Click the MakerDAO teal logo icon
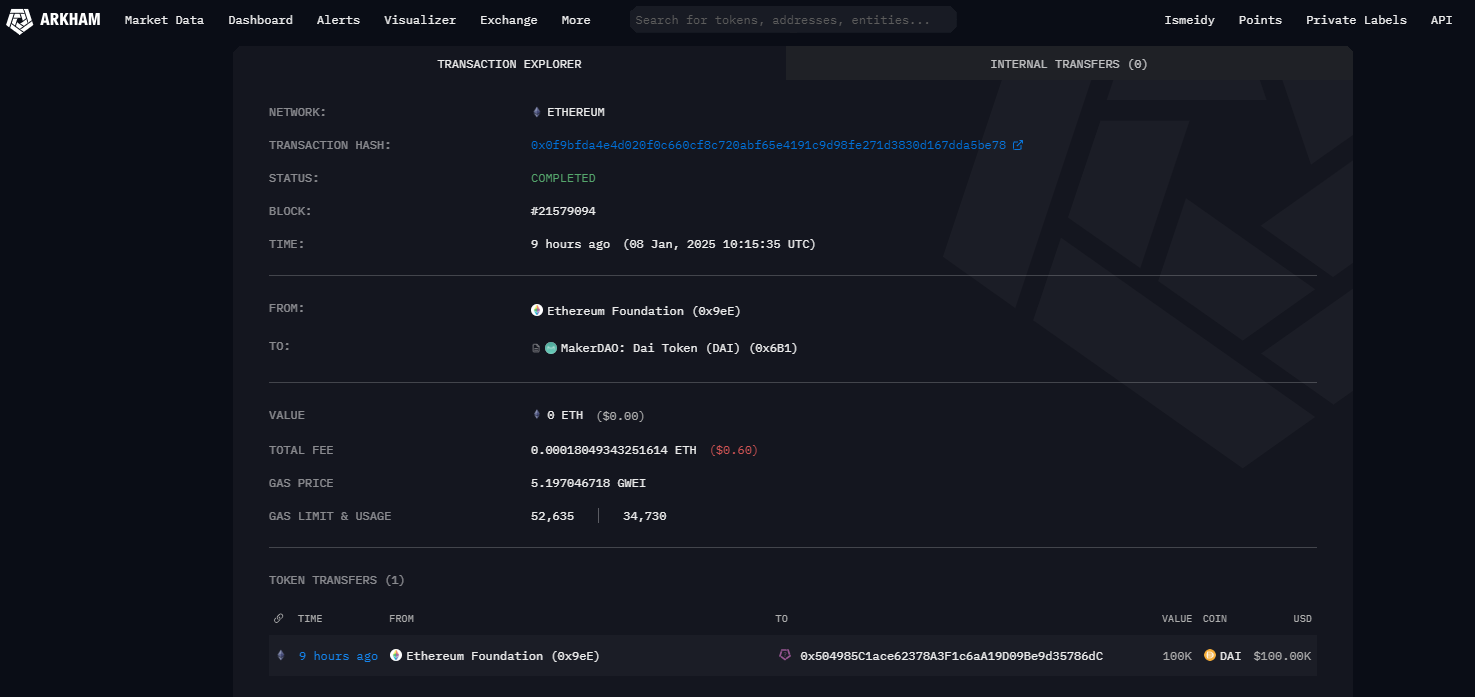This screenshot has width=1475, height=697. click(551, 348)
